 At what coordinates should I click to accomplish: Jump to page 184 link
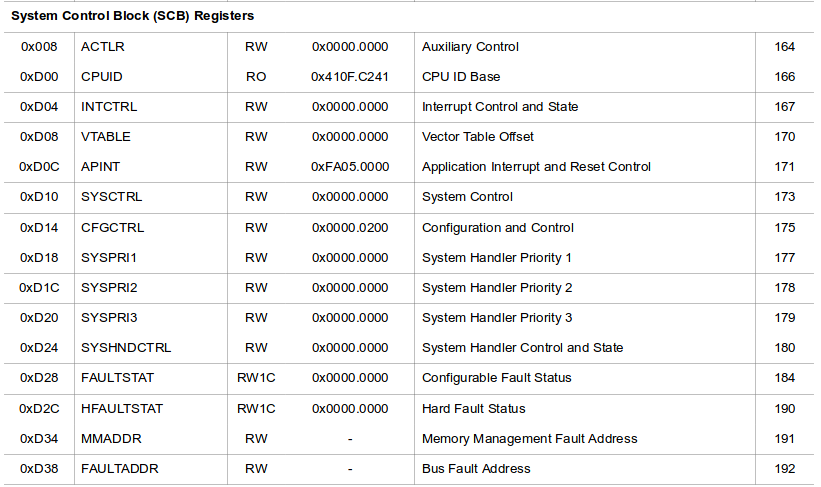pos(785,378)
